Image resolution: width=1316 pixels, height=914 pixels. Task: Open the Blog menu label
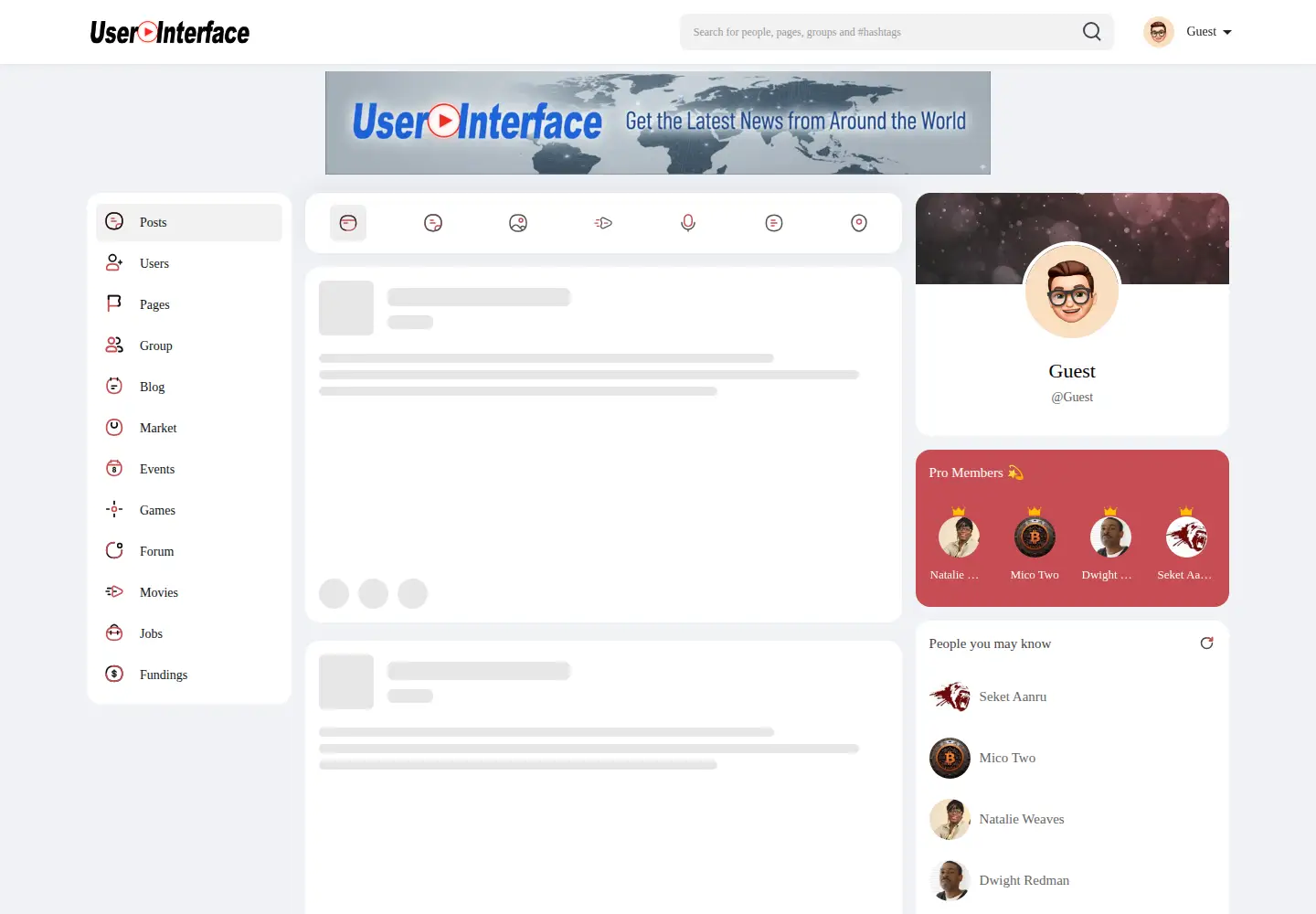[153, 387]
